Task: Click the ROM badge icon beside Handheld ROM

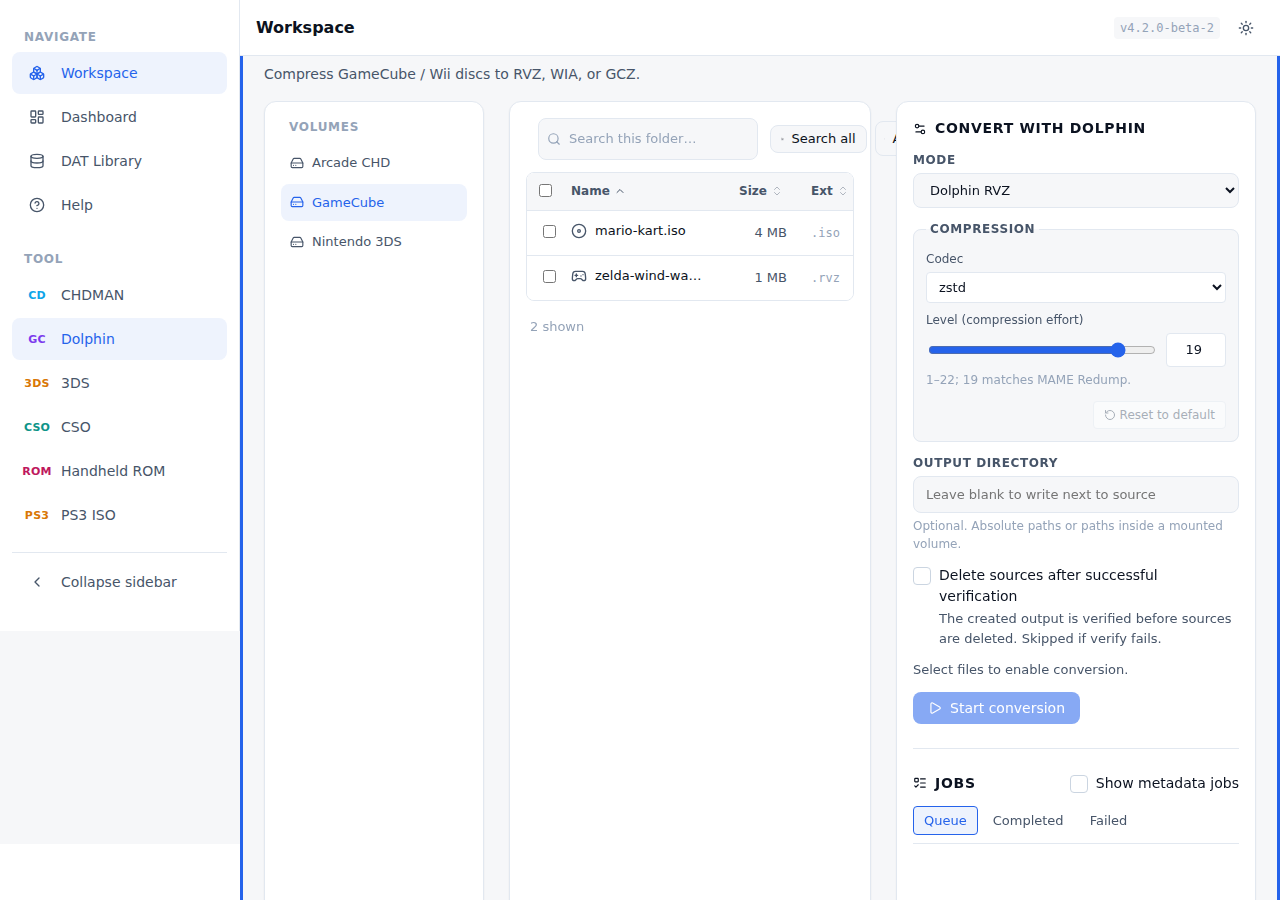Action: [x=37, y=471]
